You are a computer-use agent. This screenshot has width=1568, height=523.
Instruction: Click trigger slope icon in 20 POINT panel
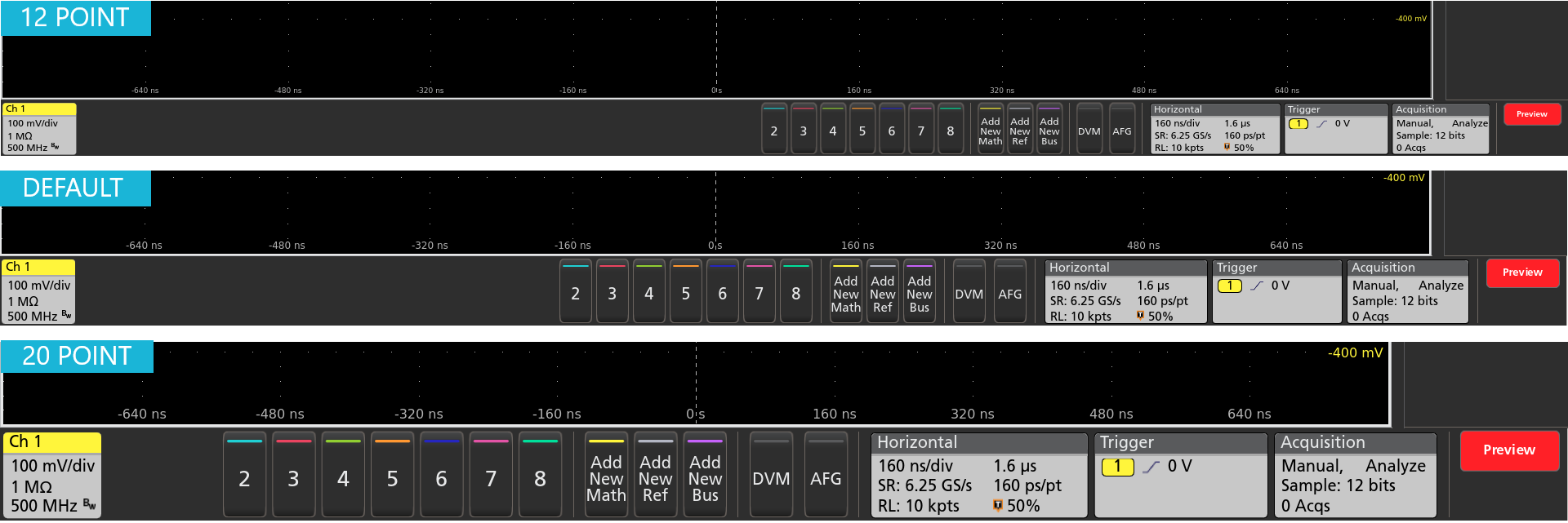pos(1151,467)
